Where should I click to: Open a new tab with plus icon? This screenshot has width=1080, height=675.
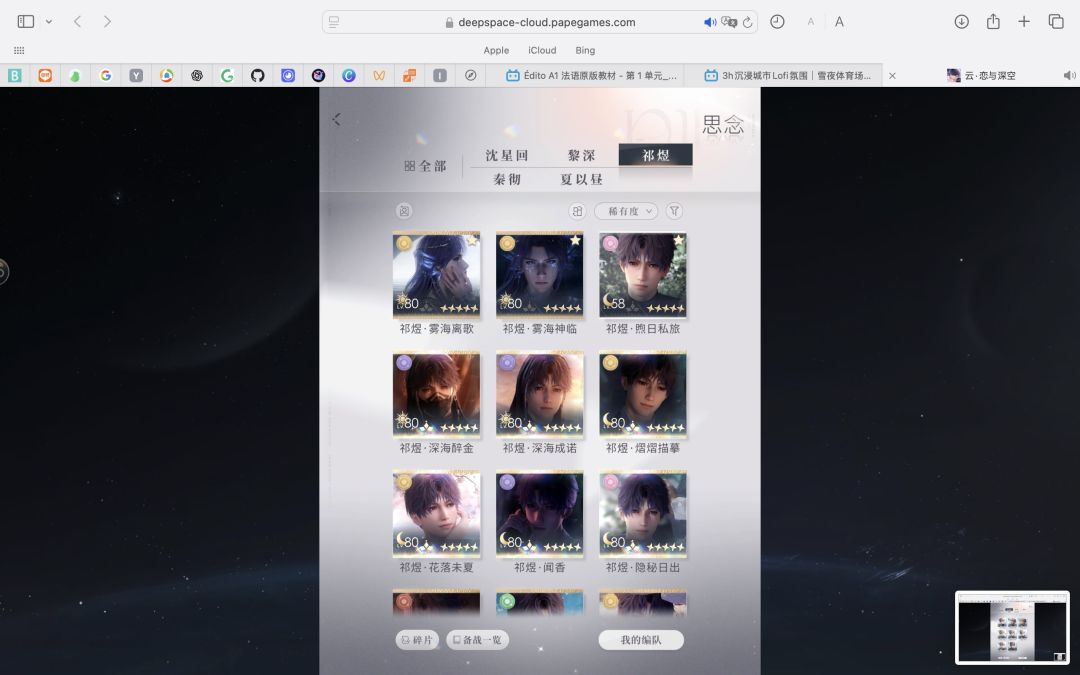pos(1024,21)
